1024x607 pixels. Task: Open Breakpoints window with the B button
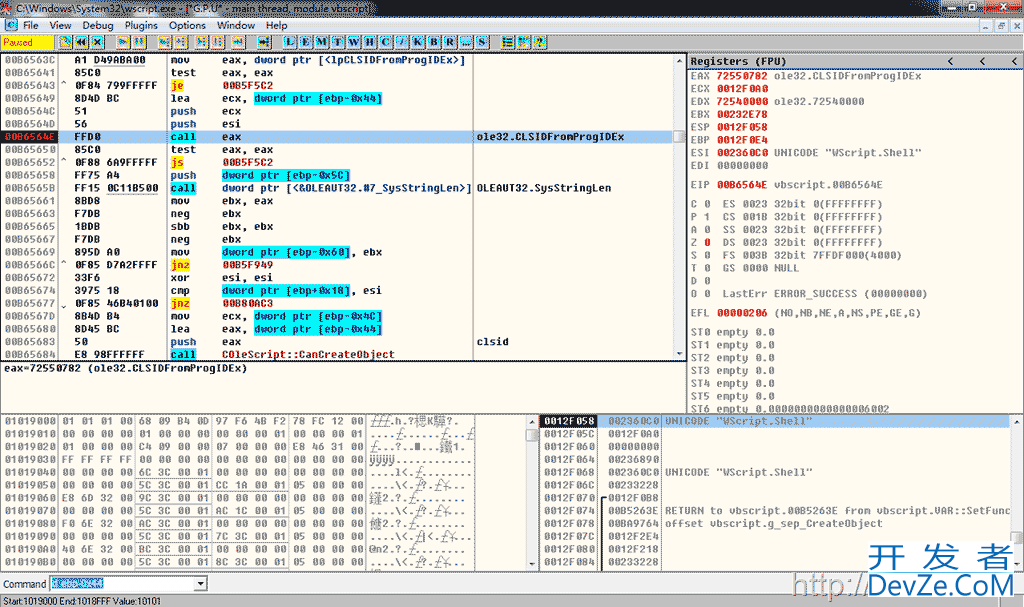click(434, 42)
